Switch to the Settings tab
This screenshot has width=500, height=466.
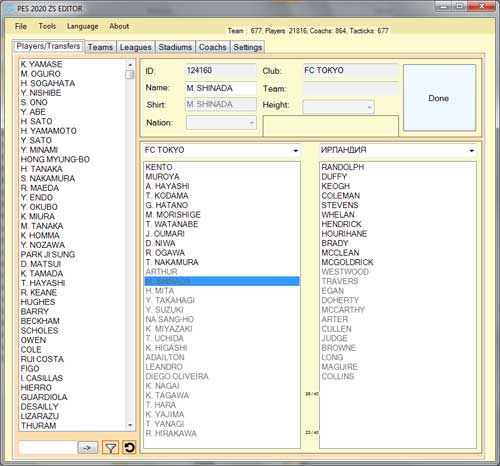tap(247, 47)
